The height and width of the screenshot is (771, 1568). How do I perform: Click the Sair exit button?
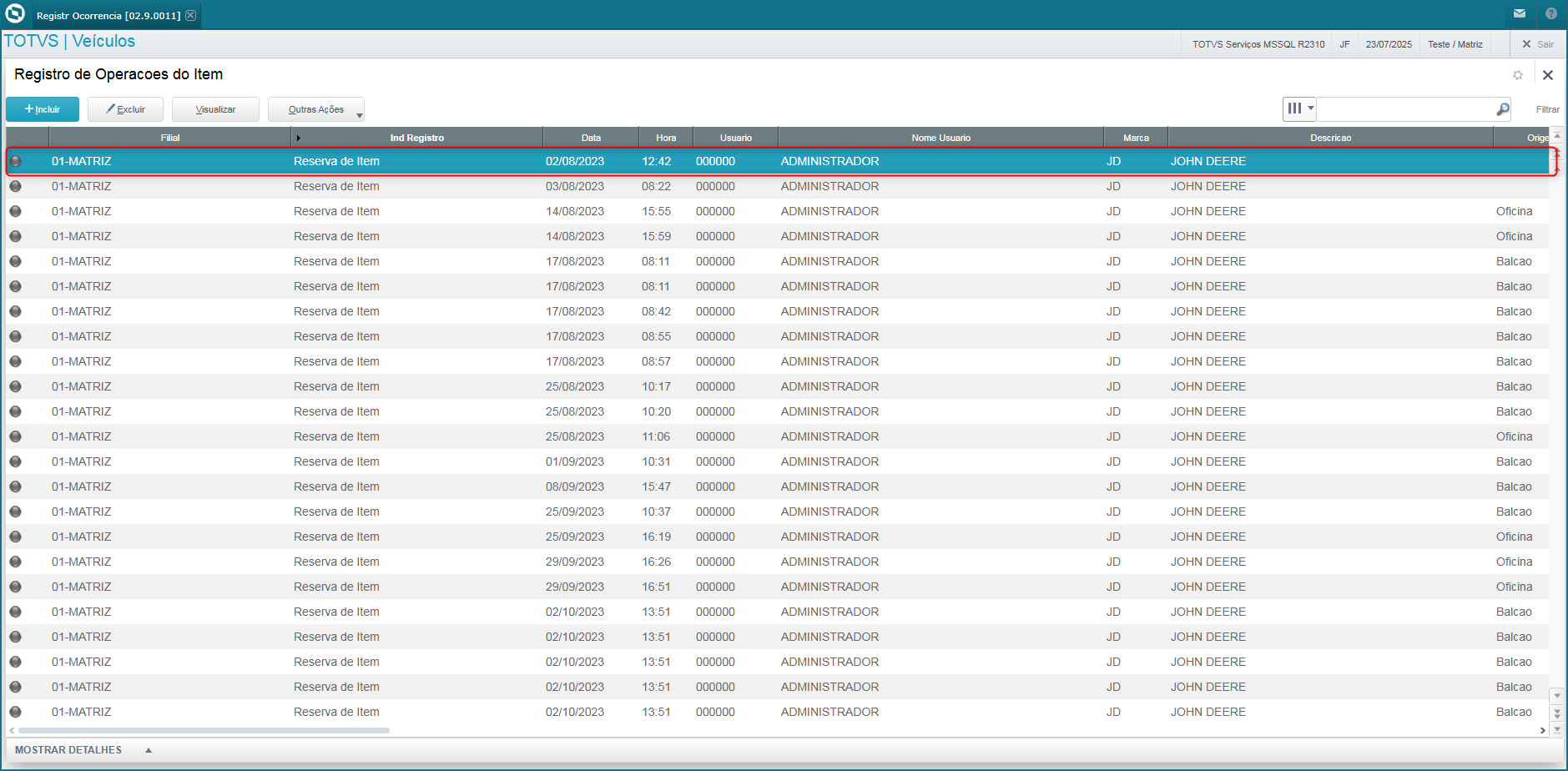(x=1538, y=44)
